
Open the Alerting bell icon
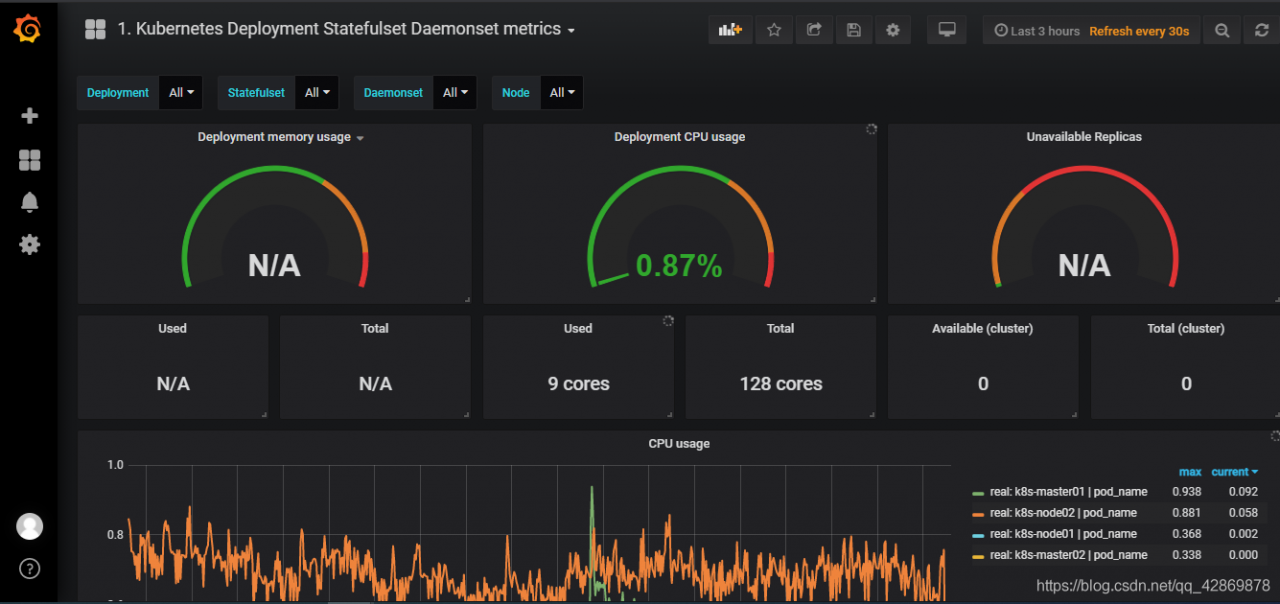29,202
